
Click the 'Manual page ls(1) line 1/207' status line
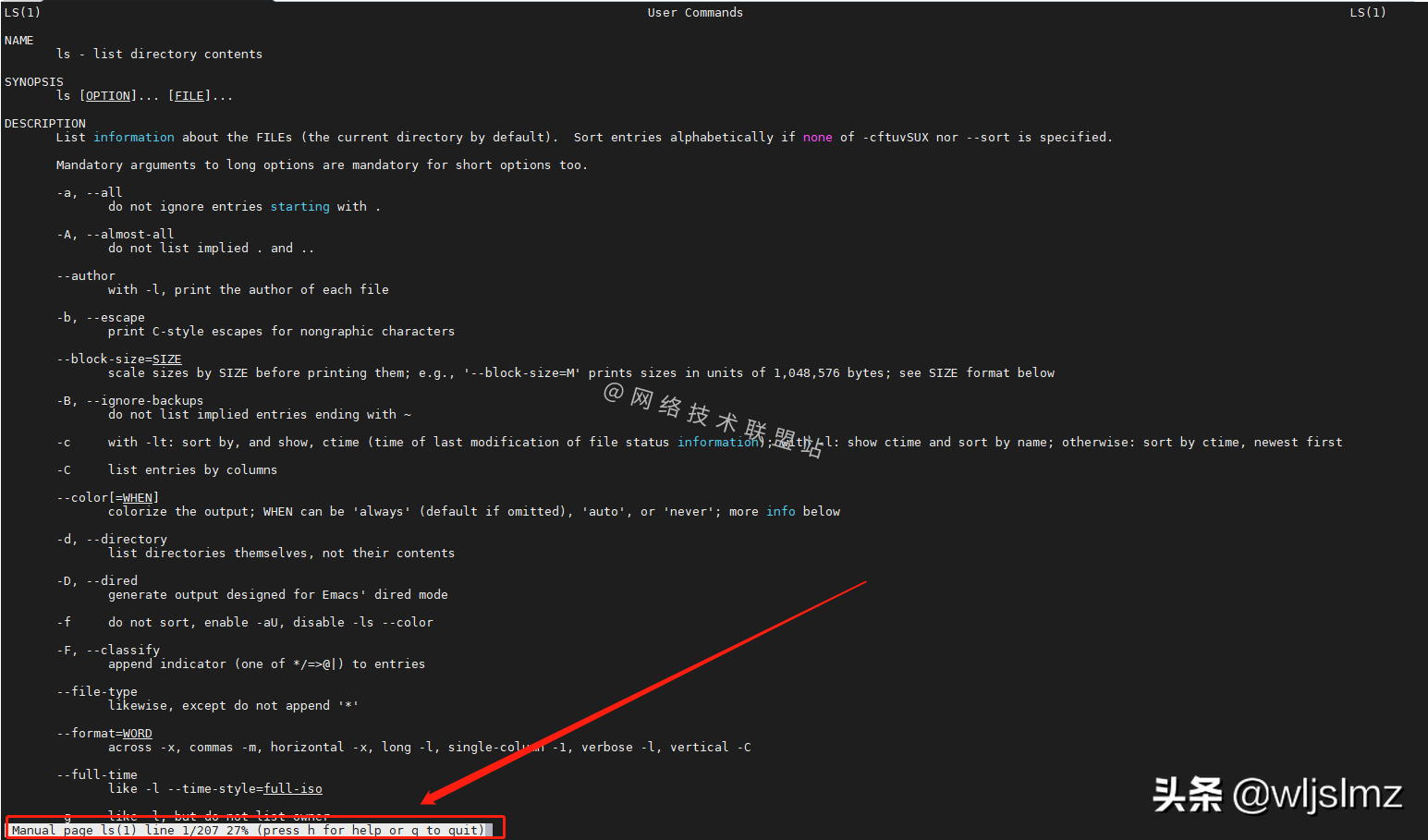pos(248,830)
